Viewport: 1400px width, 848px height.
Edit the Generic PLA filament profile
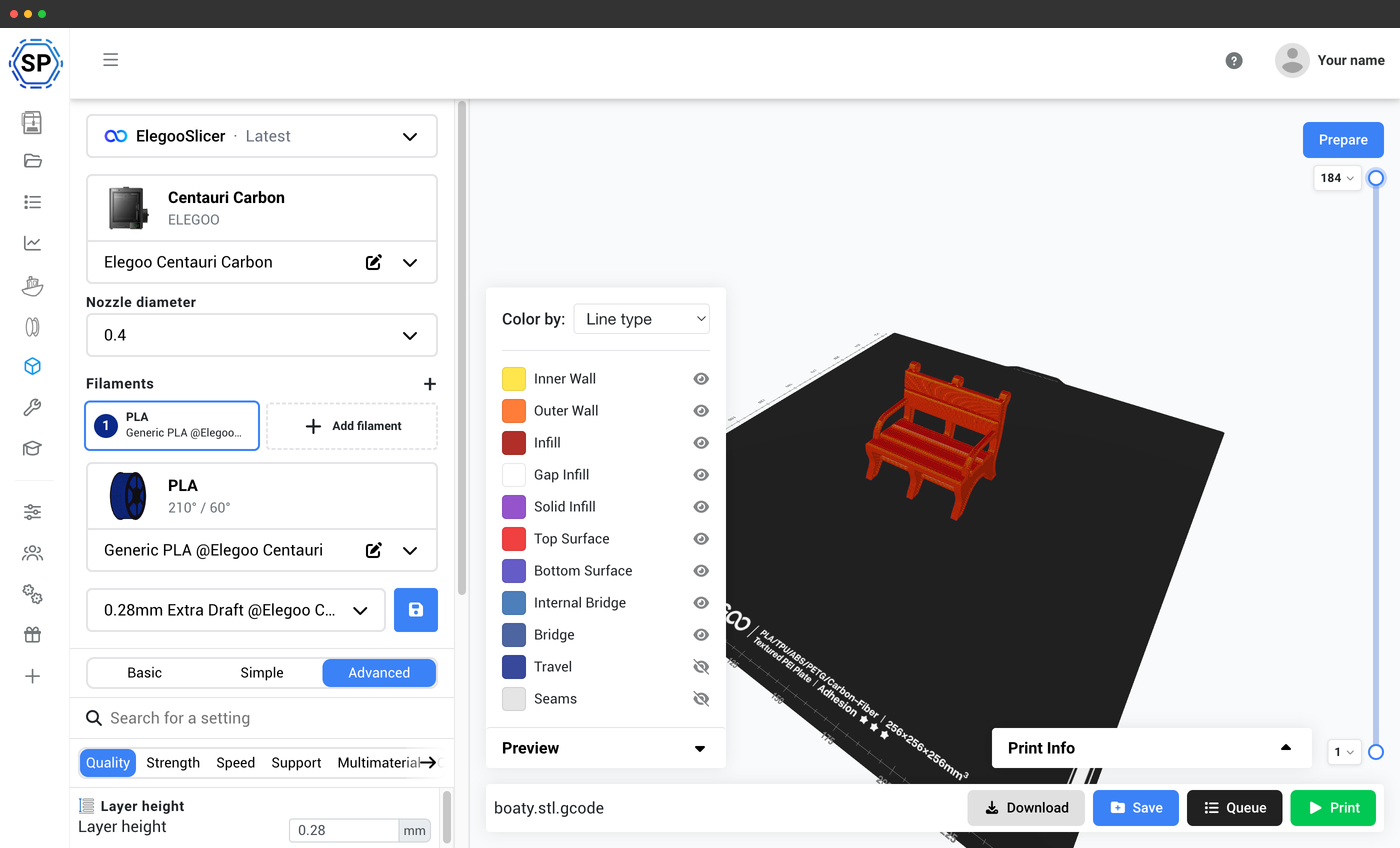[x=374, y=550]
